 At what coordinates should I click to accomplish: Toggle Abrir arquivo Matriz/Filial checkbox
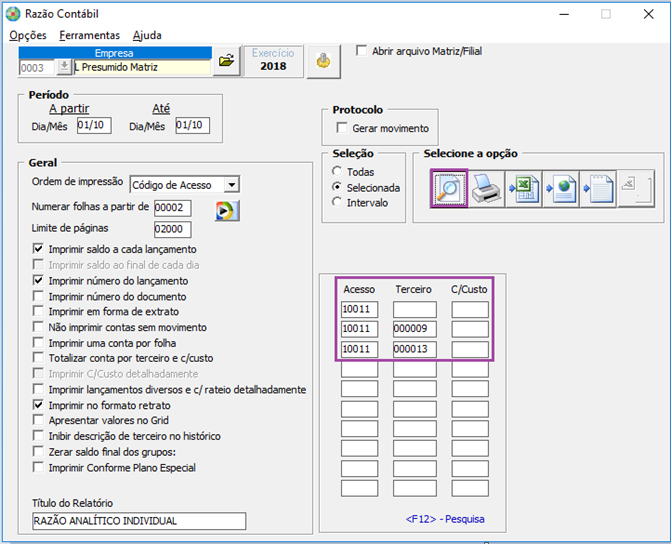pos(362,51)
